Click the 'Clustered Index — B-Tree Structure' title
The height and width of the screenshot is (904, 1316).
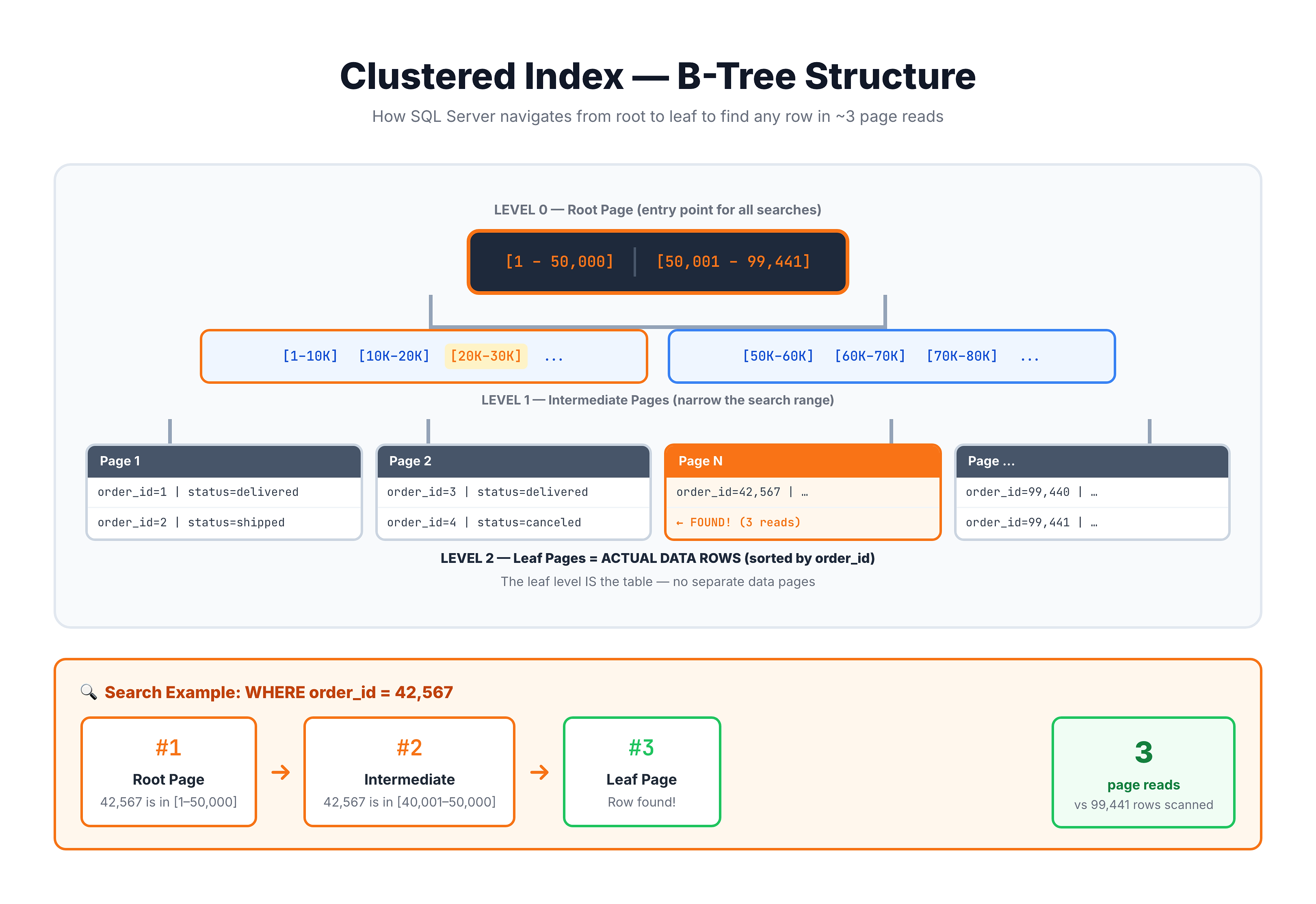[x=658, y=76]
